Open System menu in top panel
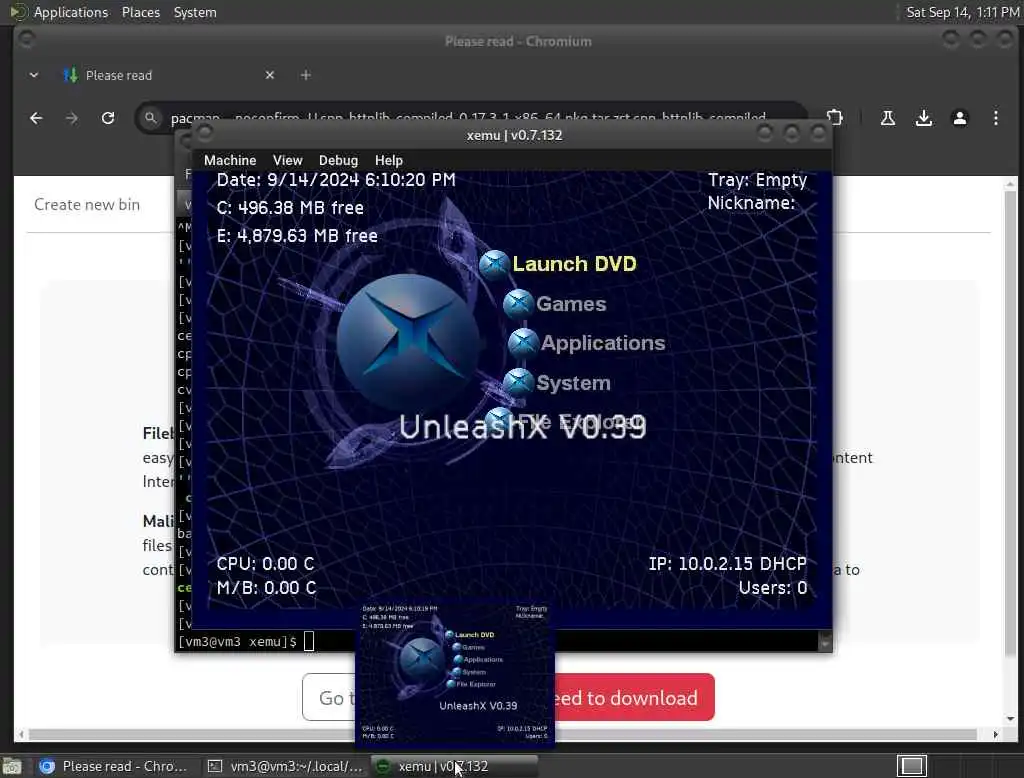 point(195,12)
